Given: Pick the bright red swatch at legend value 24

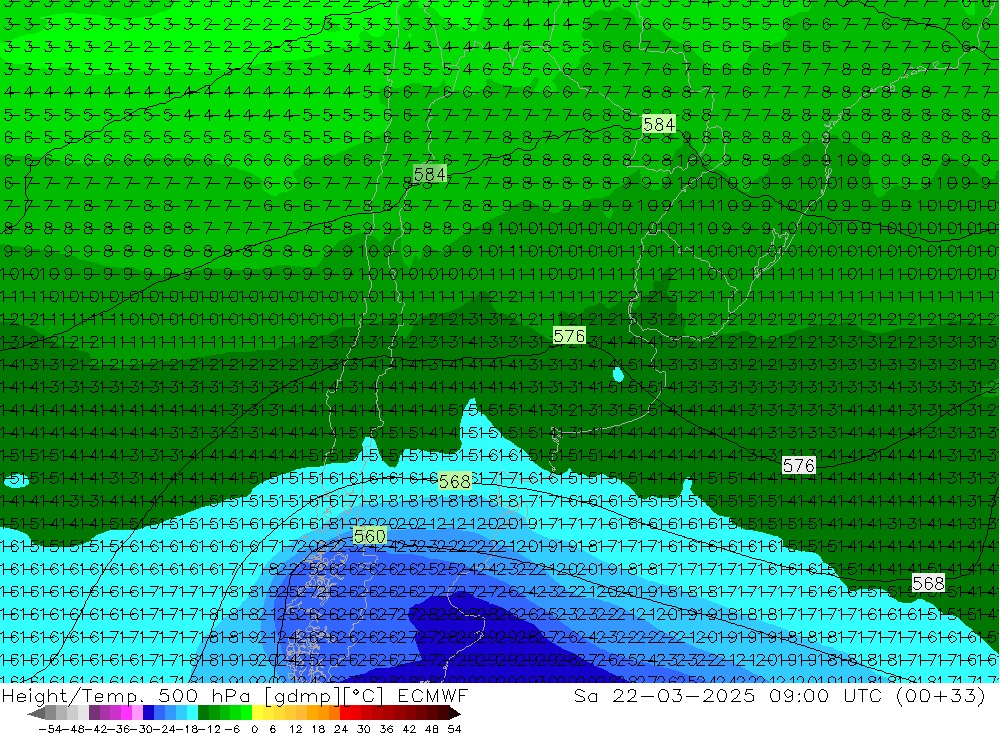Looking at the screenshot, I should (x=344, y=713).
